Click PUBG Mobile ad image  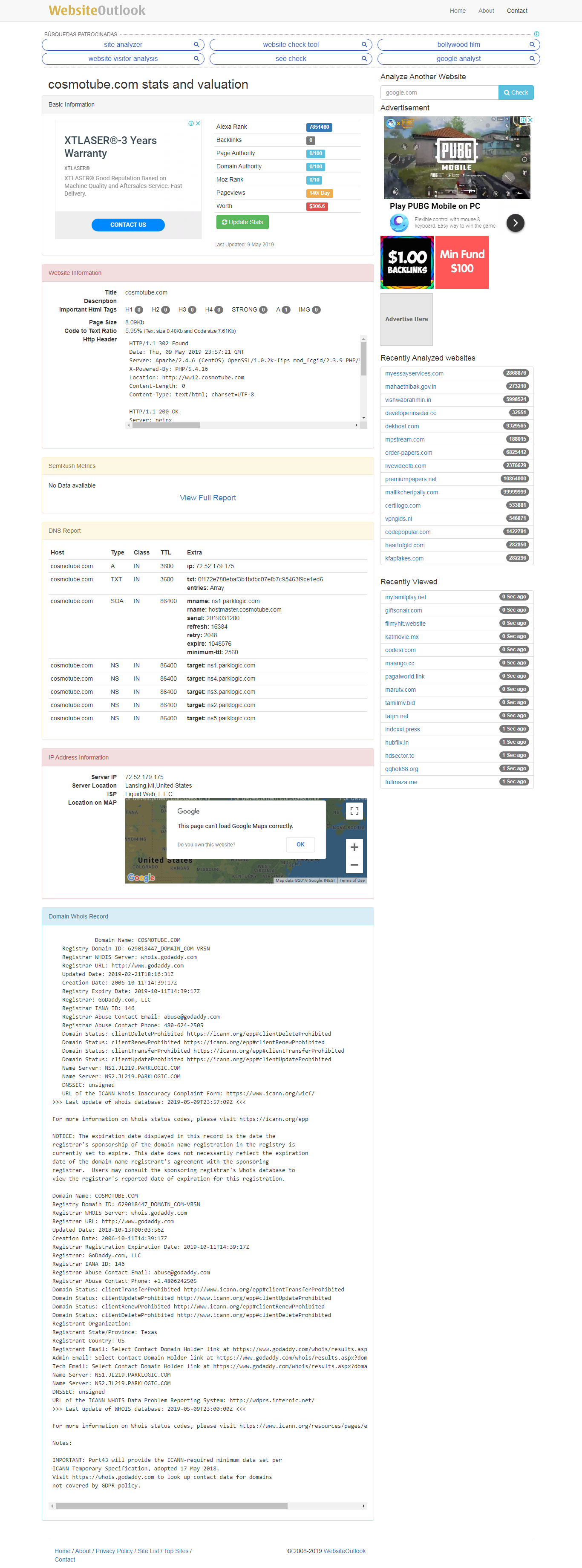(x=457, y=158)
